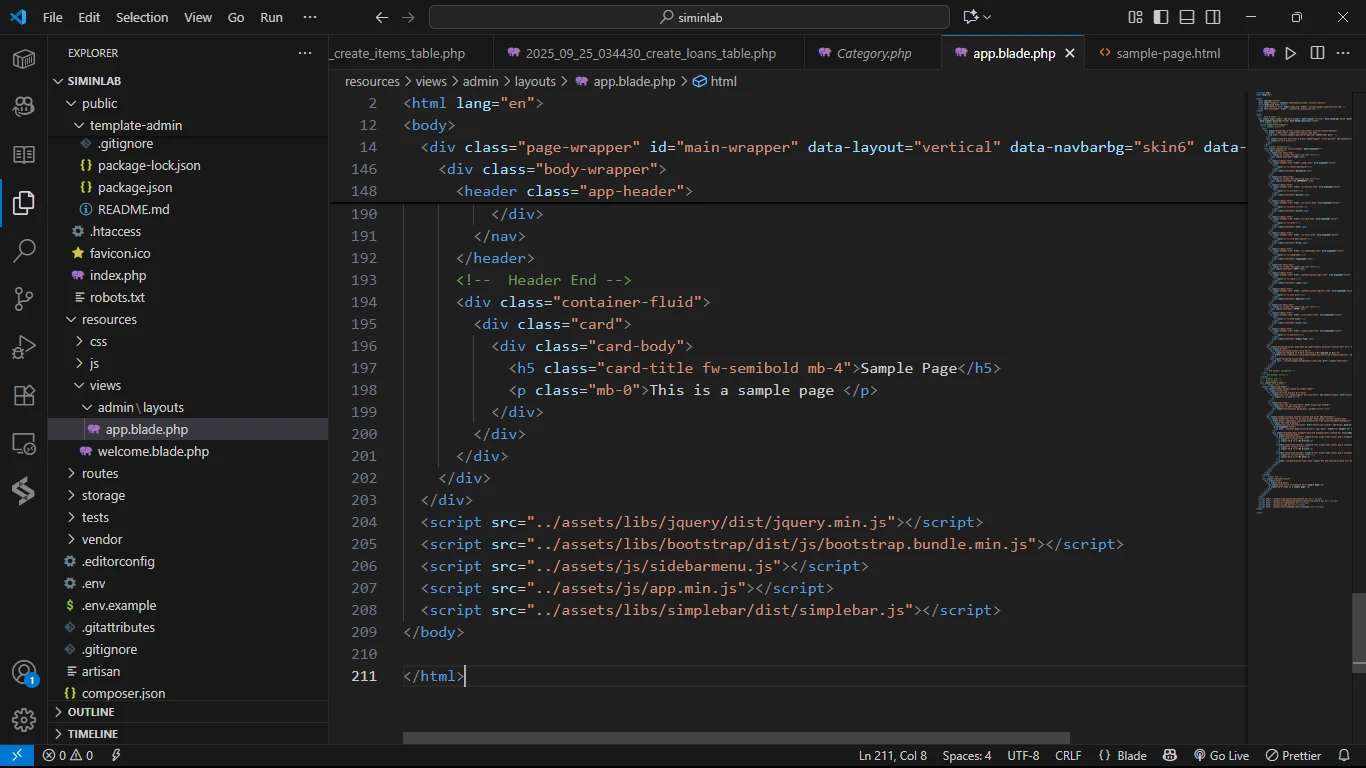Switch to the Category.php tab
This screenshot has height=768, width=1366.
(873, 53)
